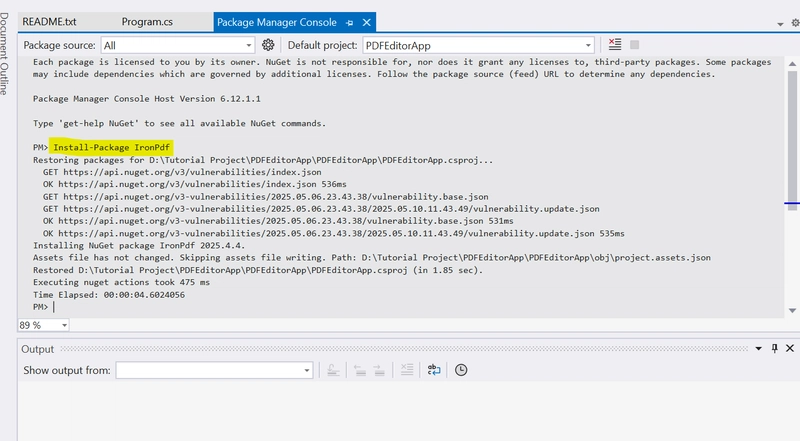Click the GET vulnerability.update.json line
This screenshot has width=800, height=441.
pos(321,209)
